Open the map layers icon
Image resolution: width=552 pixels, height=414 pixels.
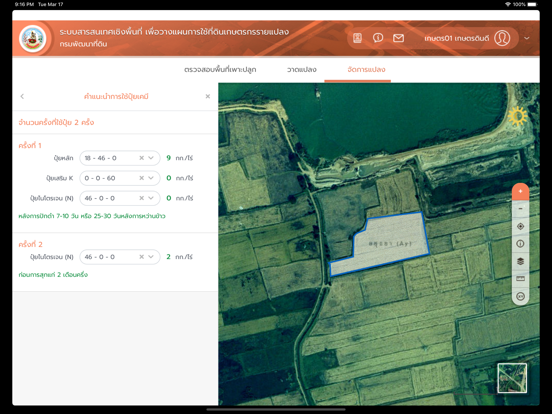click(x=520, y=261)
